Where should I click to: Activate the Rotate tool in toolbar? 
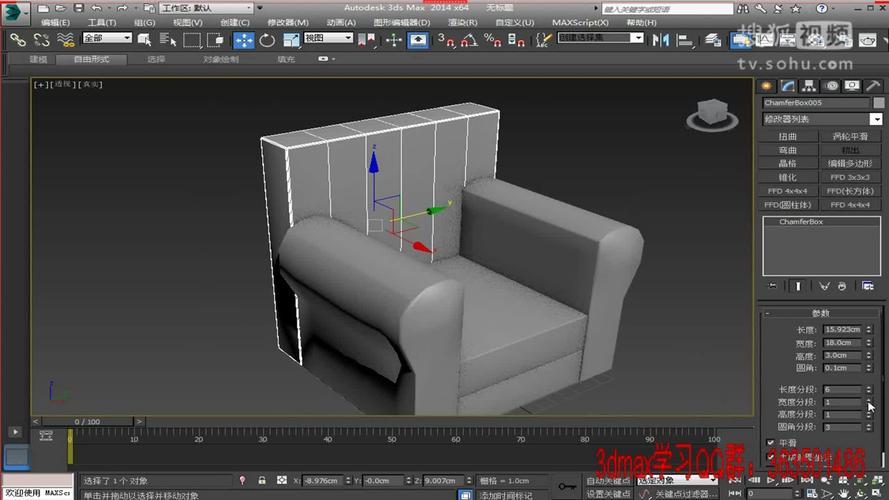coord(267,40)
